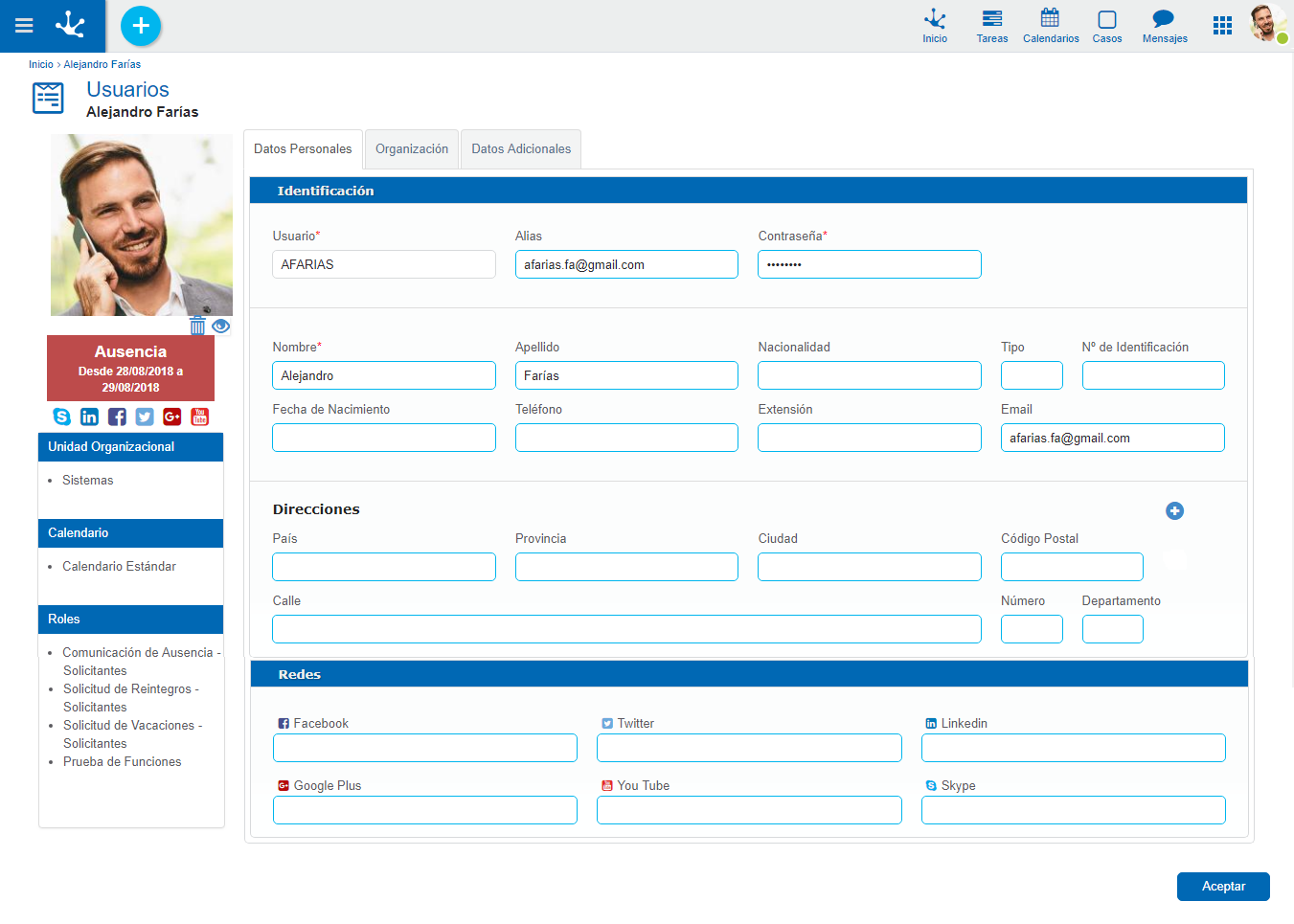Click Calendario Estándar list item

point(120,567)
